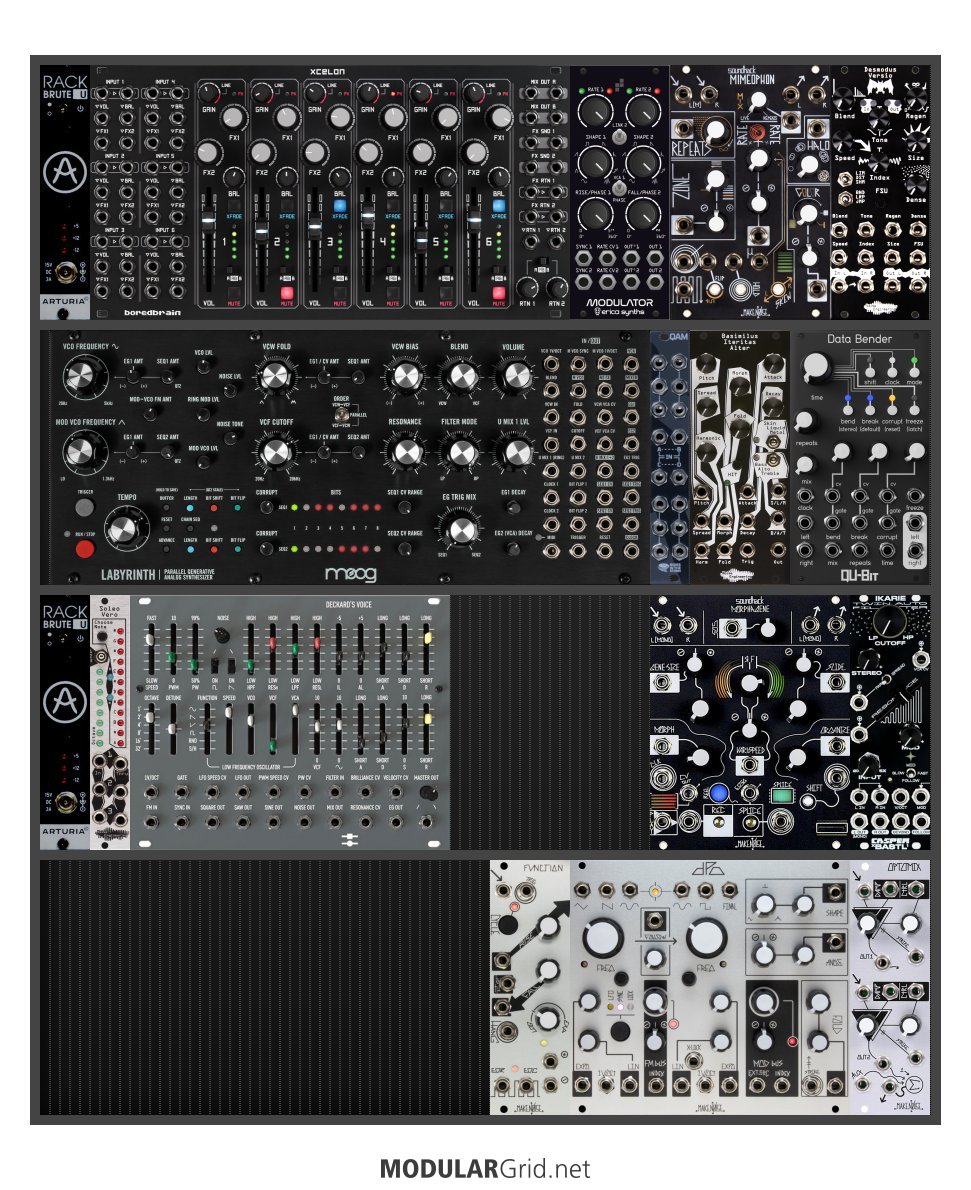Screen dimensions: 971x1190
Task: Click the Modulator FALL/PHASE 2 knob
Action: 644,214
